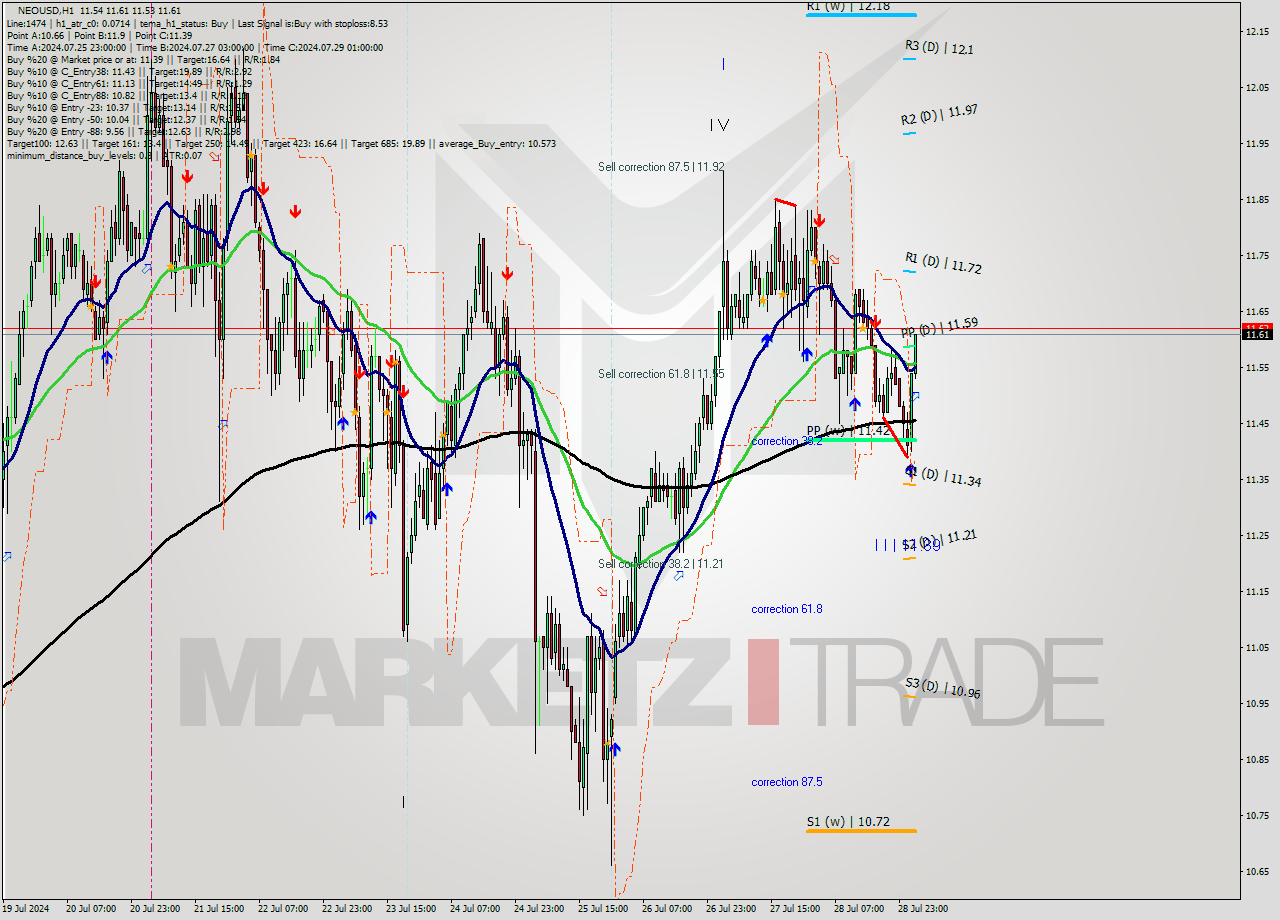Click the 'R1 (w) | 12.18' resistance label
Screen dimensions: 1280x920
coord(848,6)
